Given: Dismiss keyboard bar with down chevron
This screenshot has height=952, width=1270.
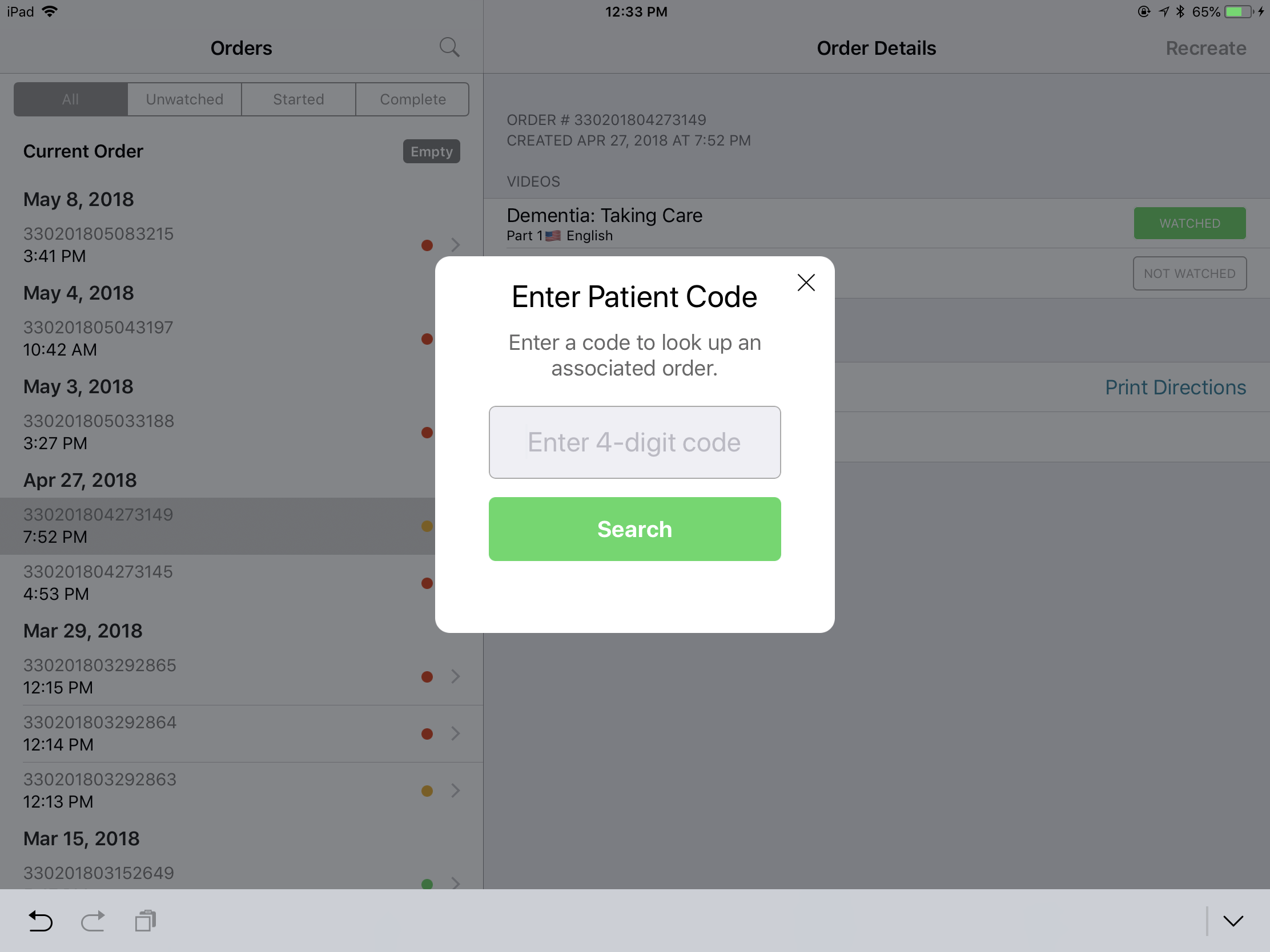Looking at the screenshot, I should click(x=1233, y=921).
